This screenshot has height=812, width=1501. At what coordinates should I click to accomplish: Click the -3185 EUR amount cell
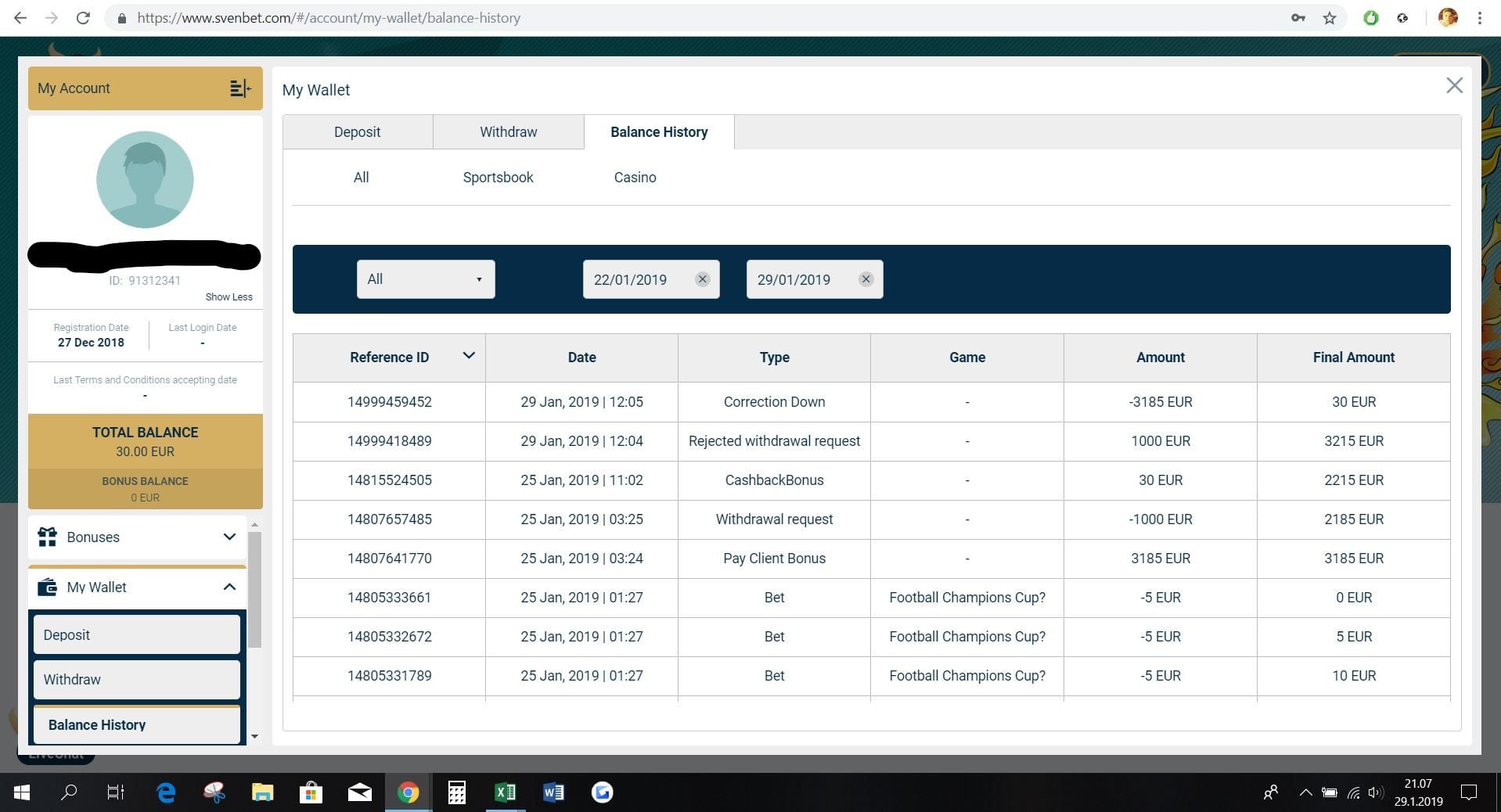tap(1161, 402)
